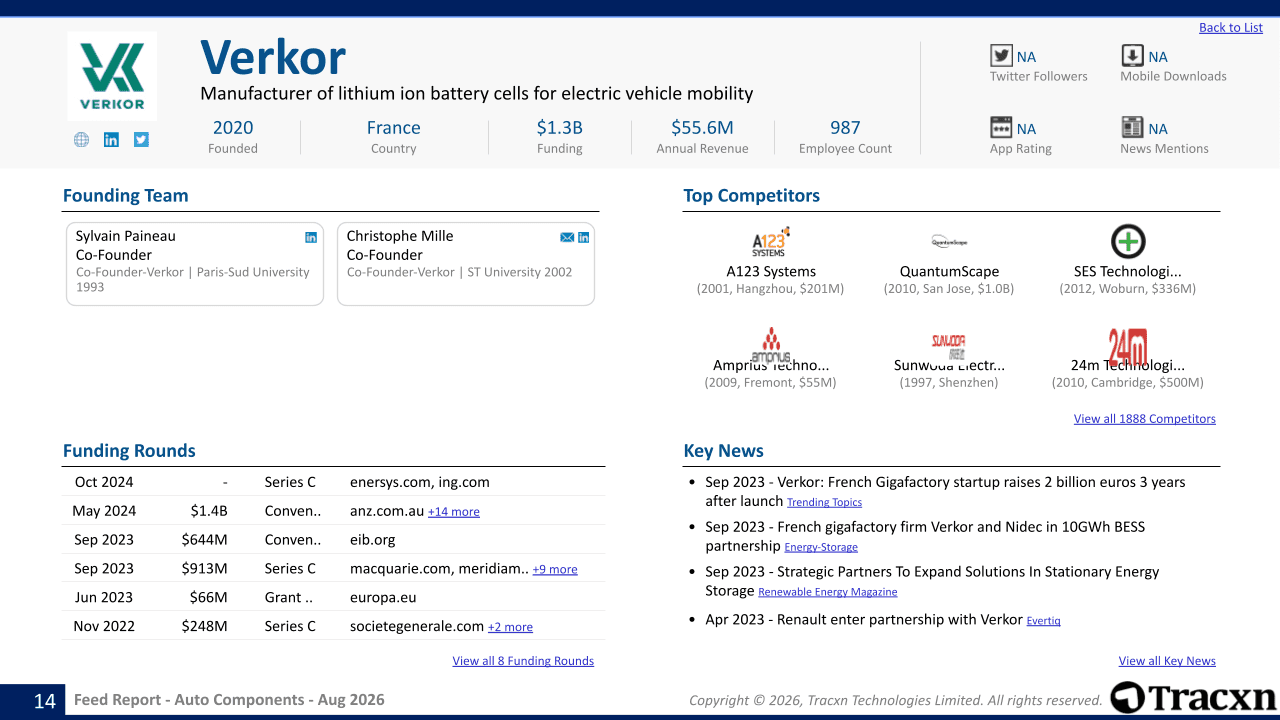Open Verkor's Twitter icon below the logo

click(141, 140)
